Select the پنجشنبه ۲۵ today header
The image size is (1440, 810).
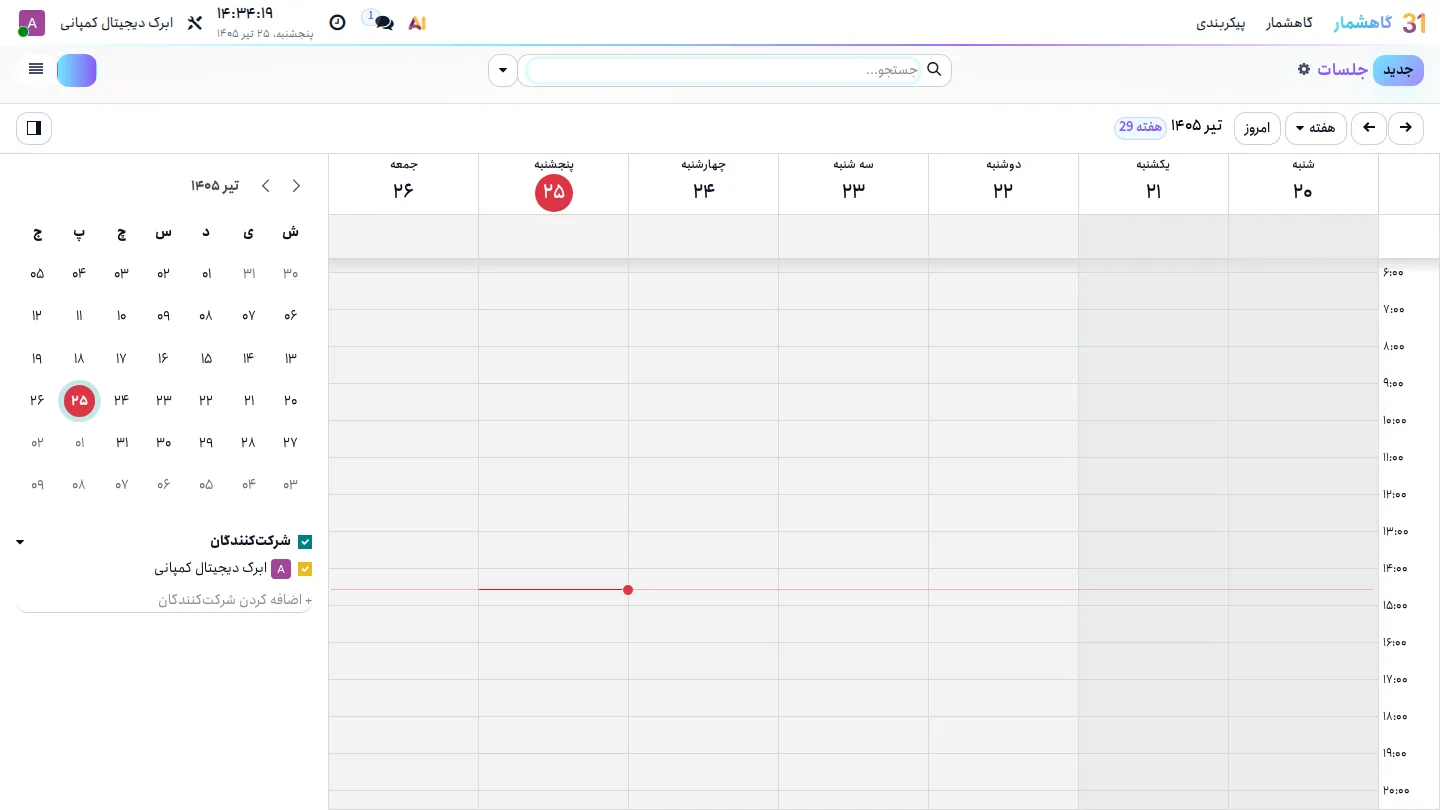[553, 183]
